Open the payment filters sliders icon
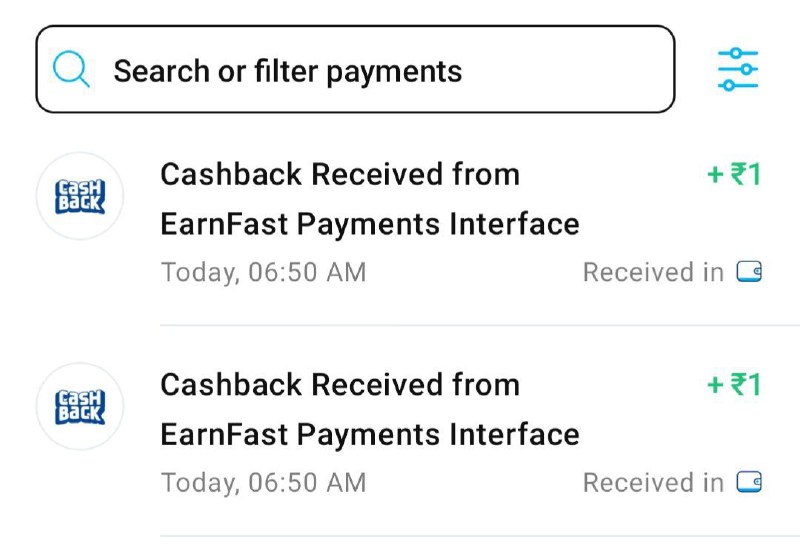This screenshot has width=800, height=554. [738, 69]
